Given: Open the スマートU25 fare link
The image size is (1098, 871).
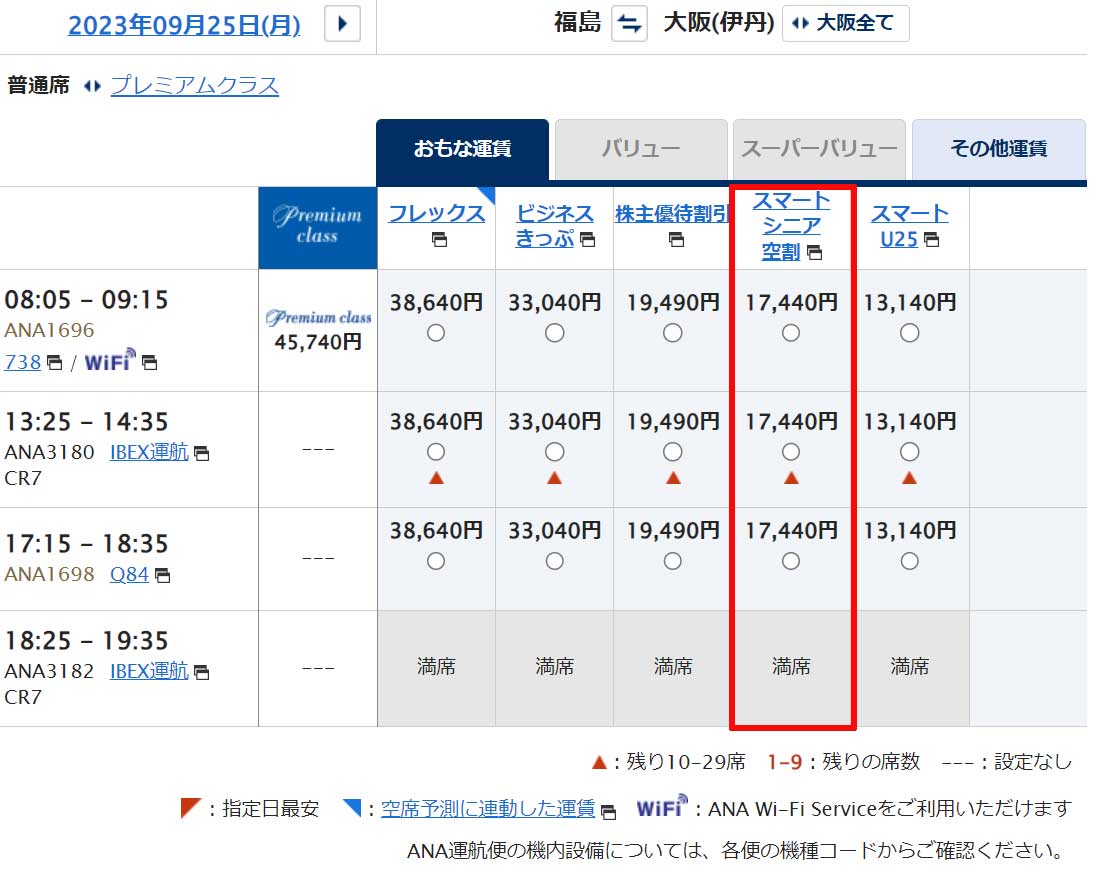Looking at the screenshot, I should coord(909,225).
